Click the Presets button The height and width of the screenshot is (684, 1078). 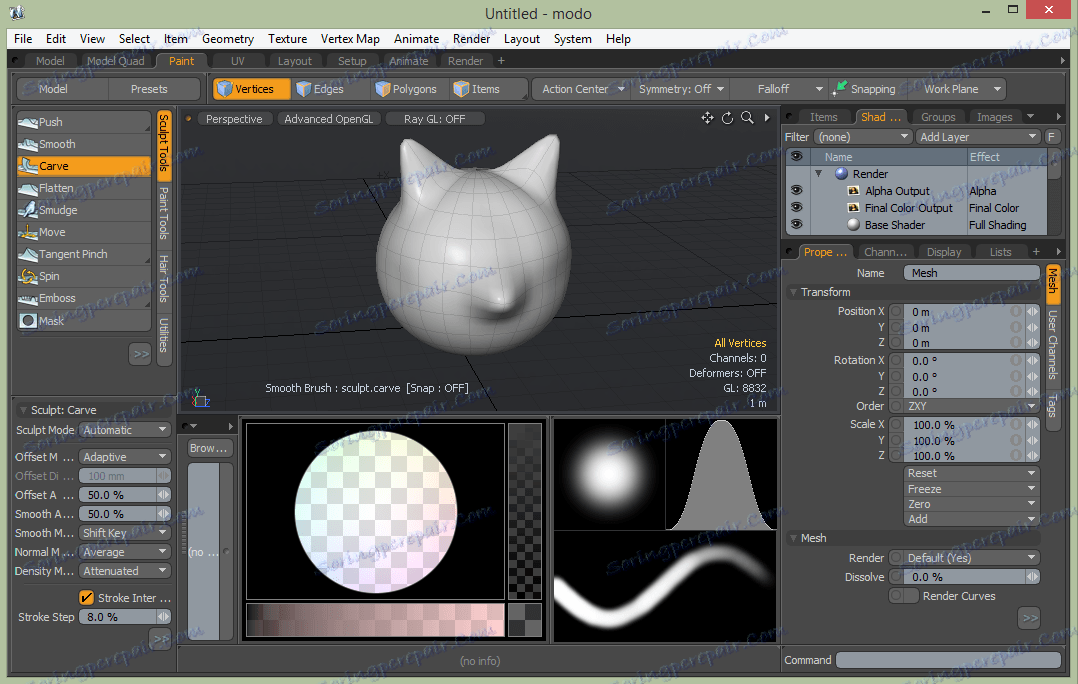(x=149, y=89)
